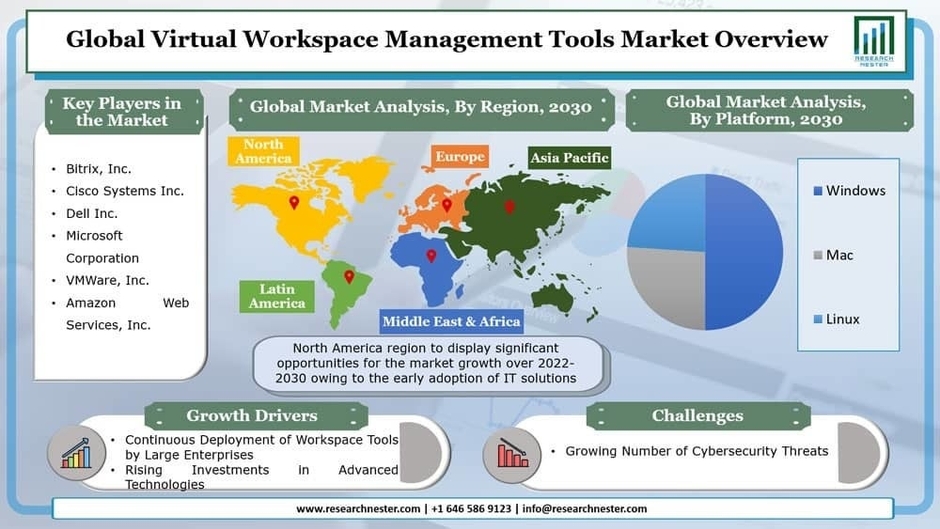
Task: Select the Latin America region label
Action: pyautogui.click(x=277, y=296)
